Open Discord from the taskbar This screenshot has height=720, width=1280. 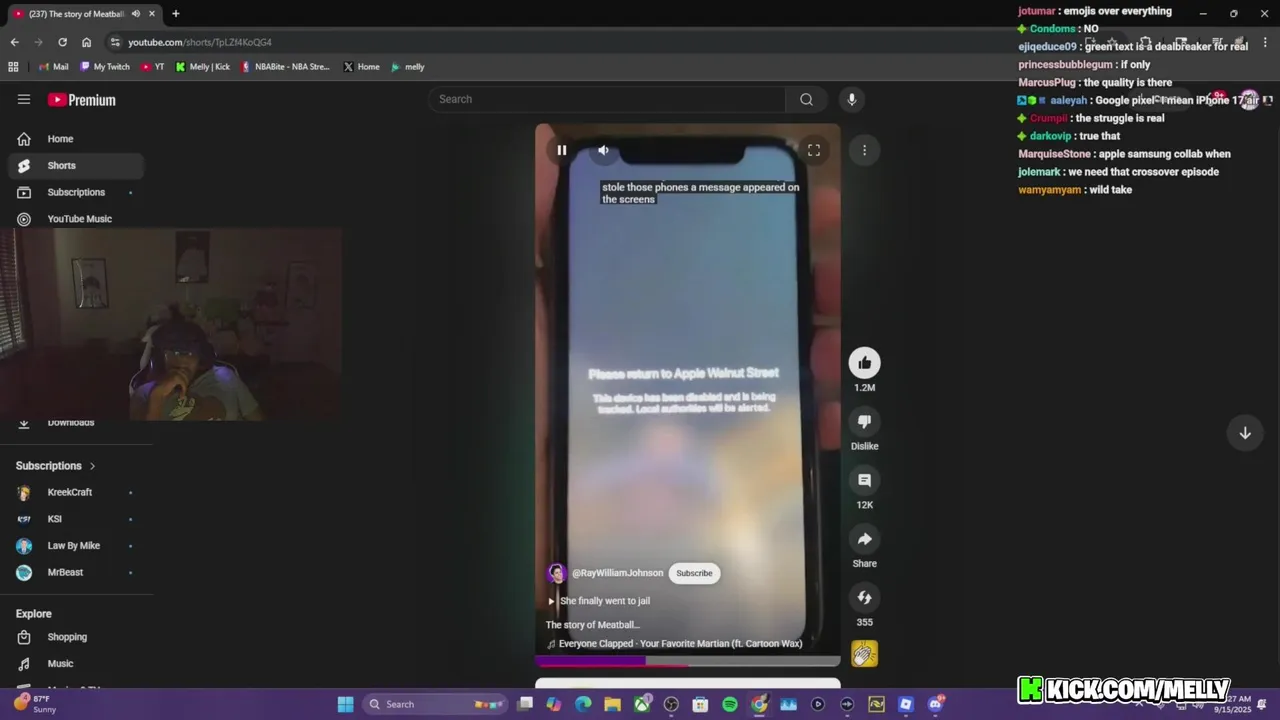(936, 704)
